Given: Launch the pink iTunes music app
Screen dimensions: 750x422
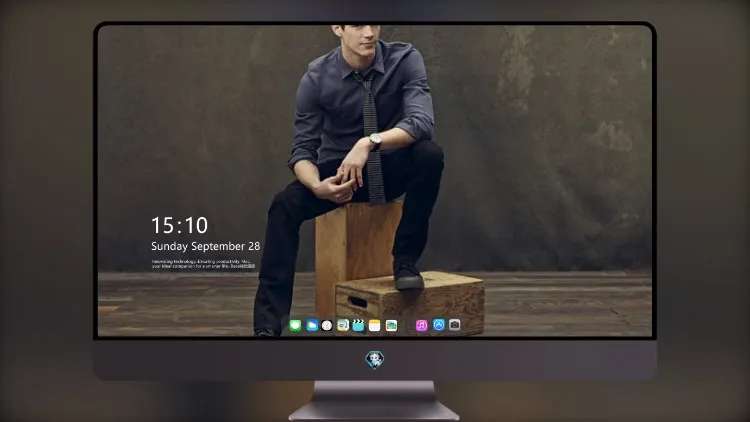Looking at the screenshot, I should point(421,326).
